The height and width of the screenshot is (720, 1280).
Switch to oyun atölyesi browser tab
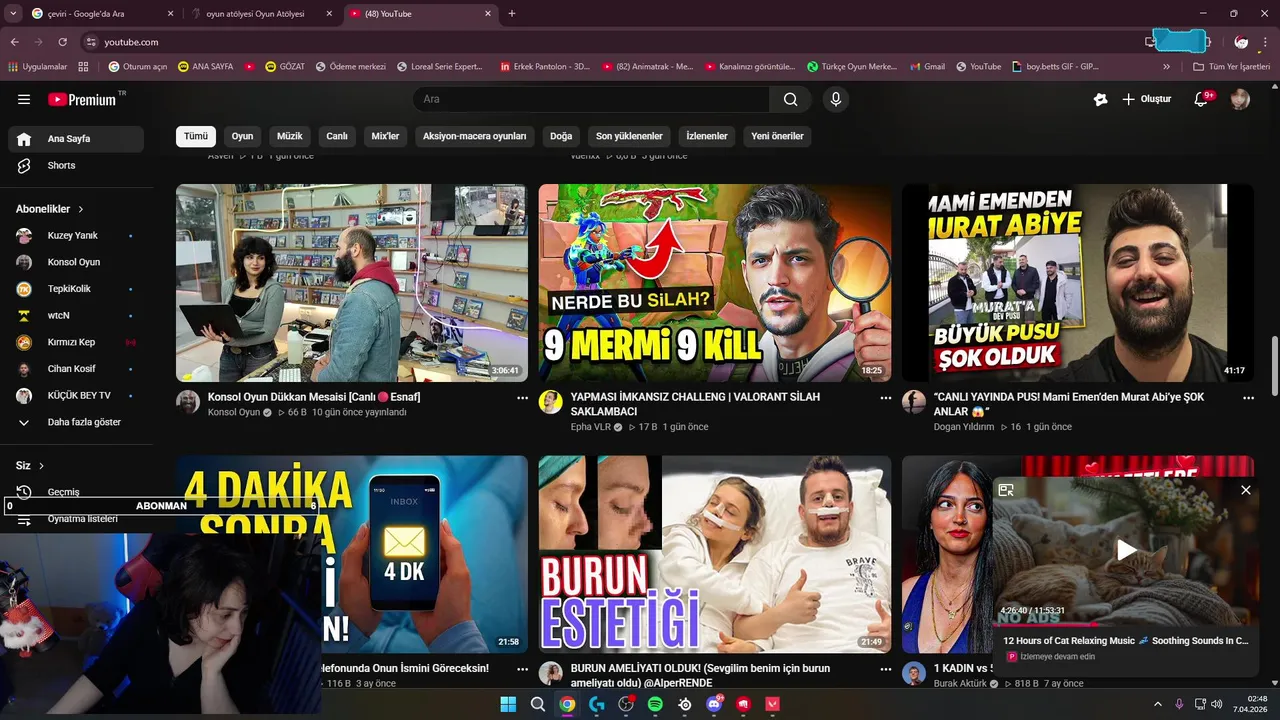click(260, 14)
